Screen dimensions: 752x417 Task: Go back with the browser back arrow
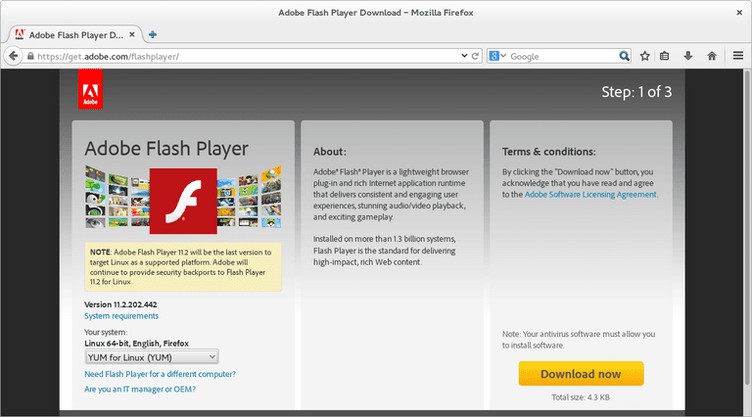pos(13,56)
